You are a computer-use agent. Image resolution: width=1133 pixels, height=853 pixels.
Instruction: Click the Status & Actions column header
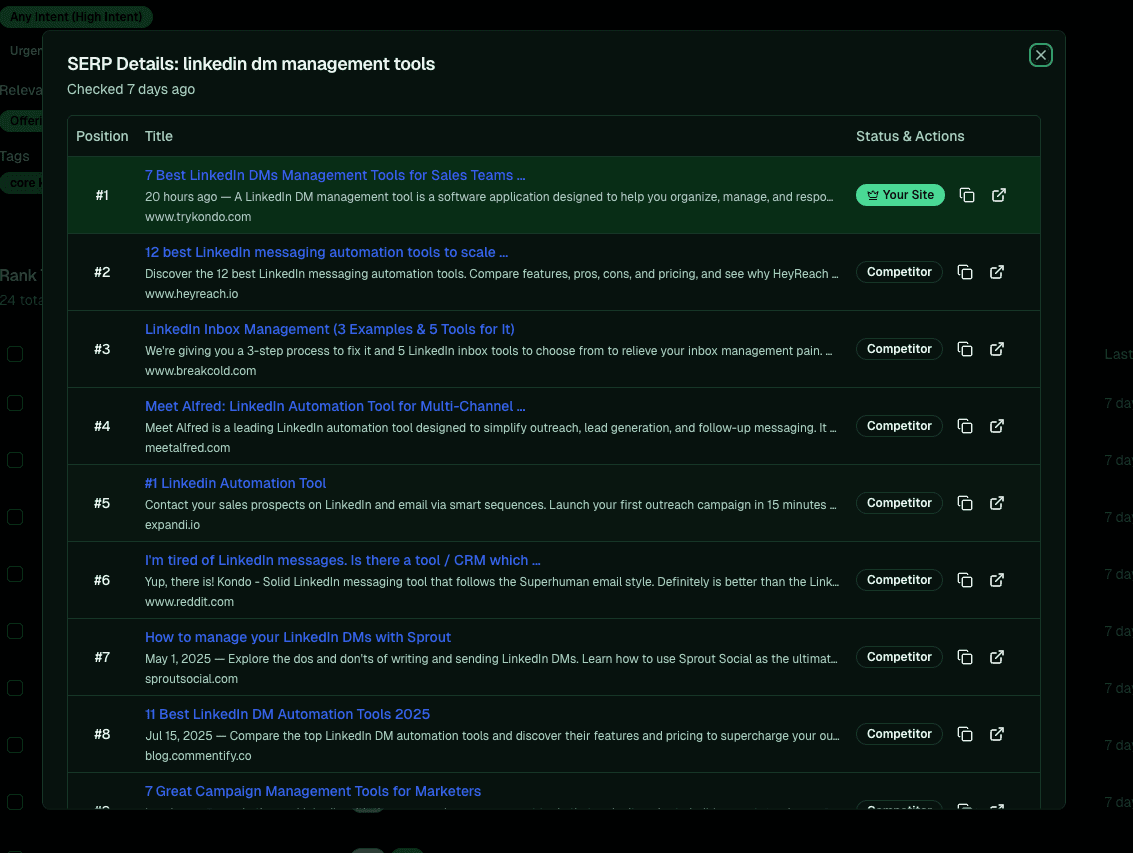point(910,136)
